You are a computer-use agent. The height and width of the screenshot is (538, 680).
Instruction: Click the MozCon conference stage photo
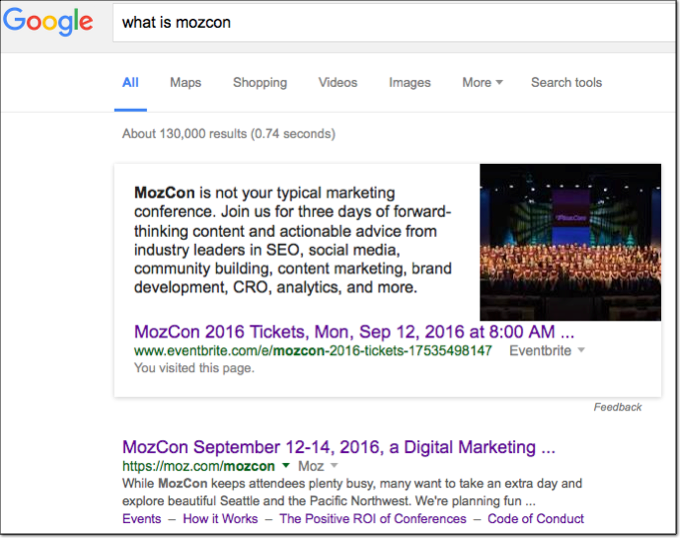click(x=570, y=242)
